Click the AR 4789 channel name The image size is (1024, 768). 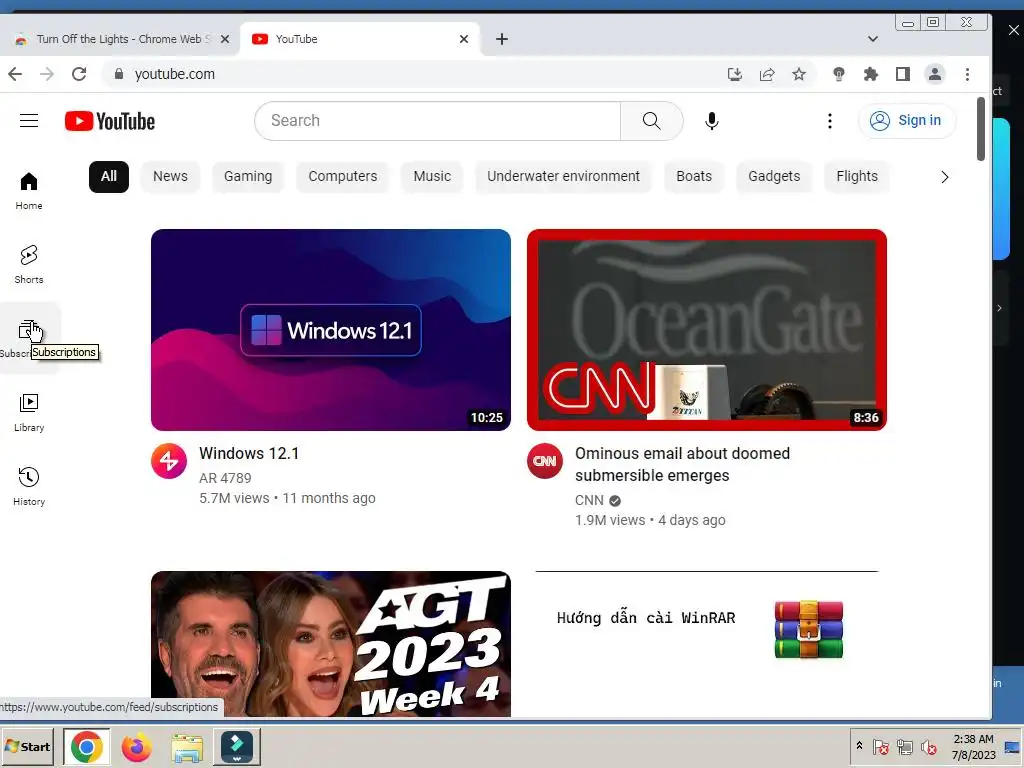(225, 479)
